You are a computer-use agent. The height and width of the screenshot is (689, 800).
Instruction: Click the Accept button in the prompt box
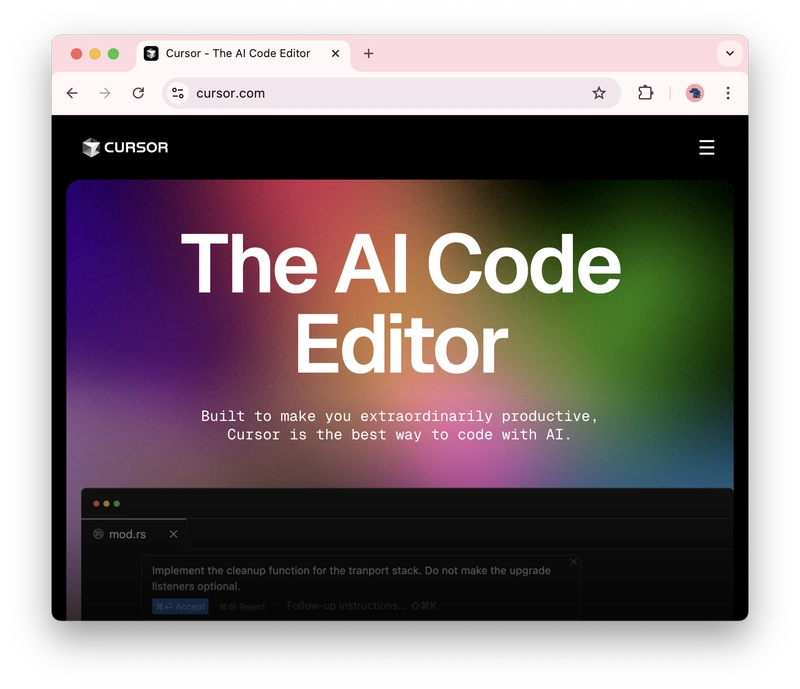click(x=180, y=606)
